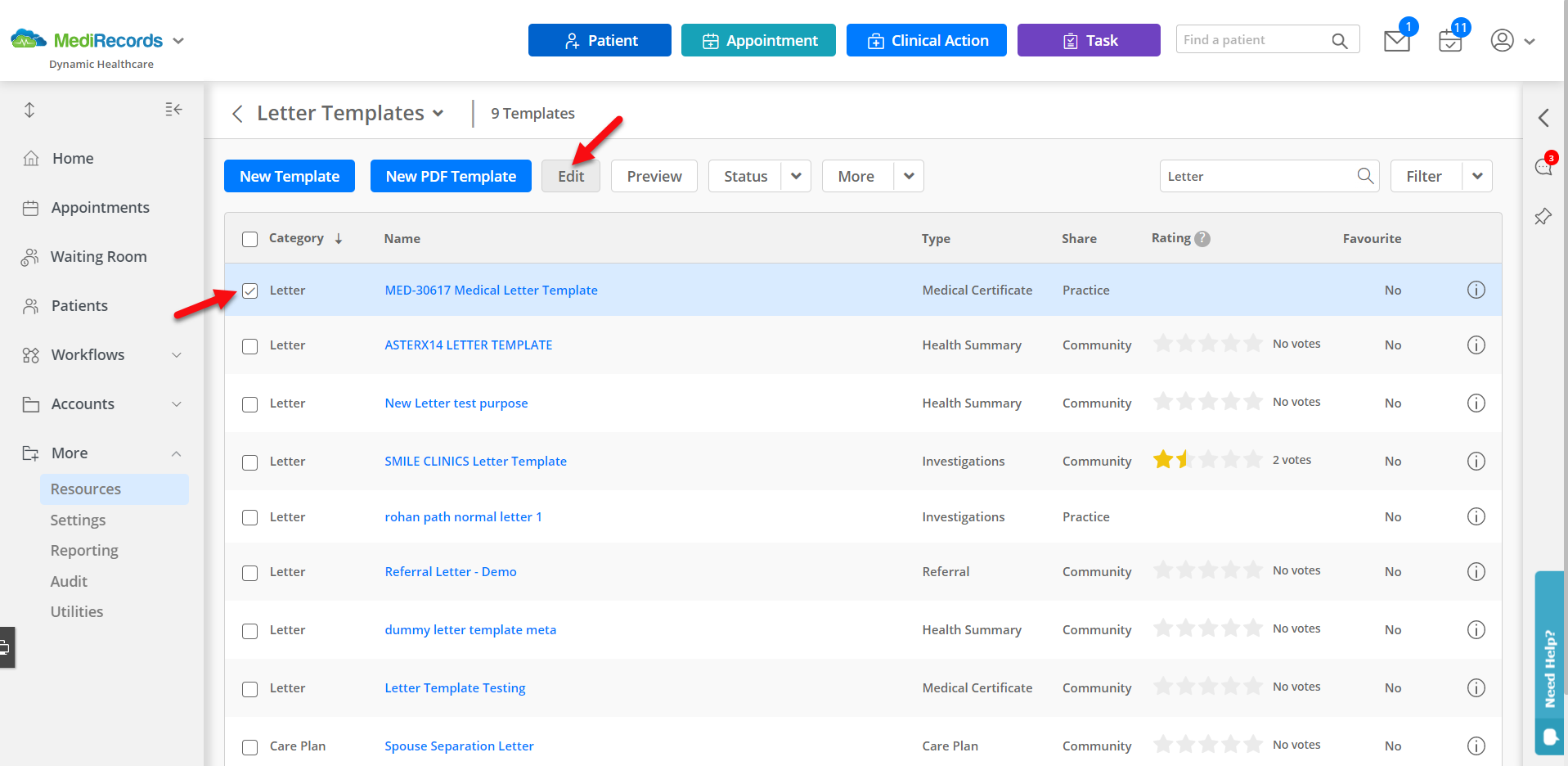
Task: Collapse the left sidebar menu icon
Action: (173, 110)
